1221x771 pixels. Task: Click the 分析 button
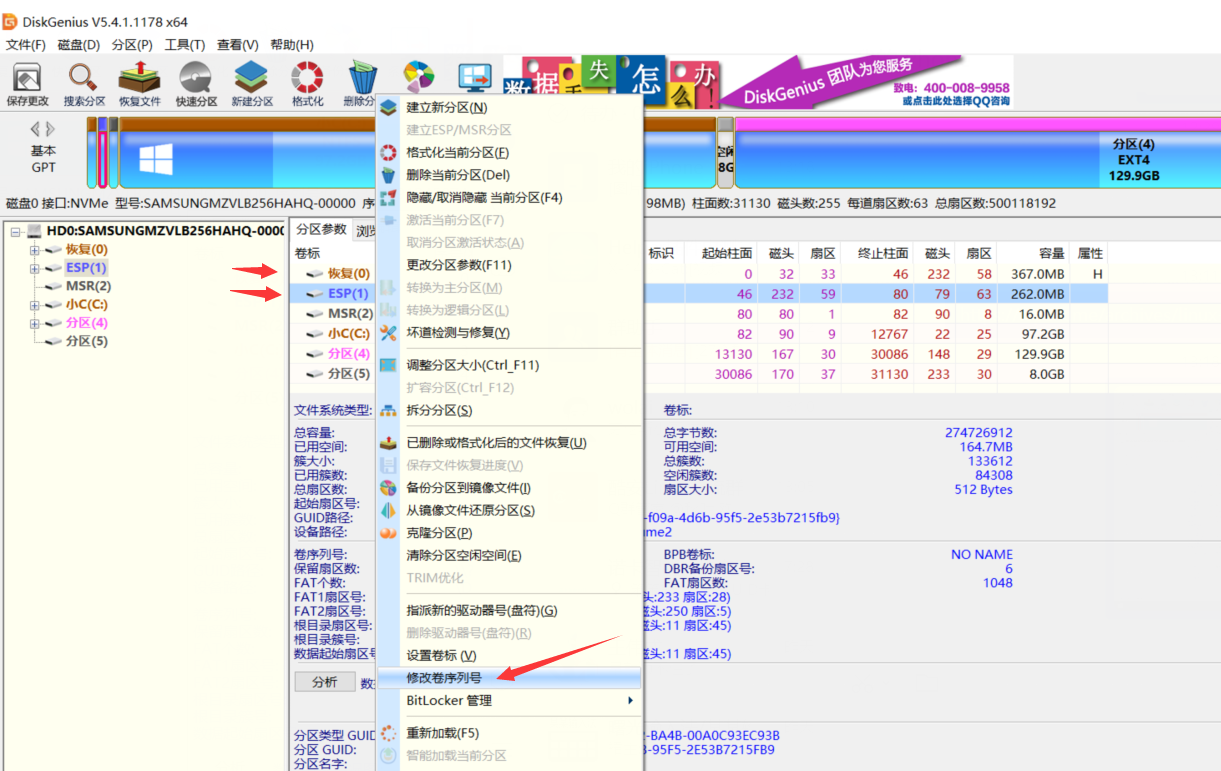coord(324,682)
